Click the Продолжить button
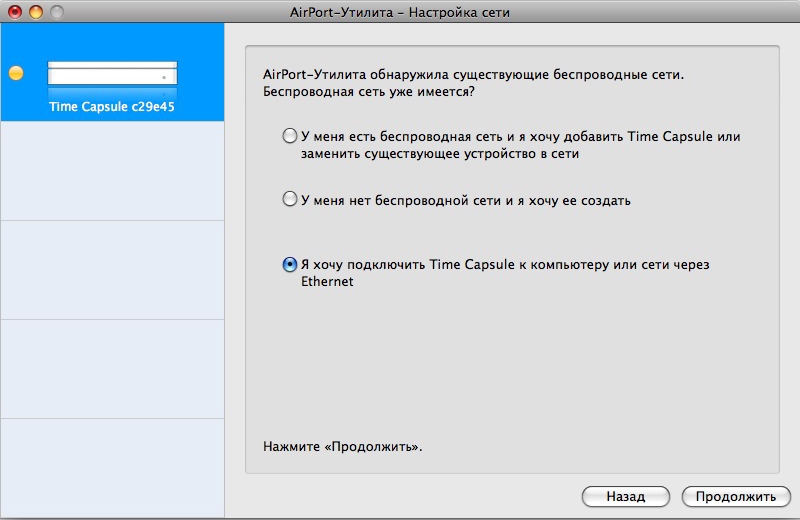 click(736, 496)
